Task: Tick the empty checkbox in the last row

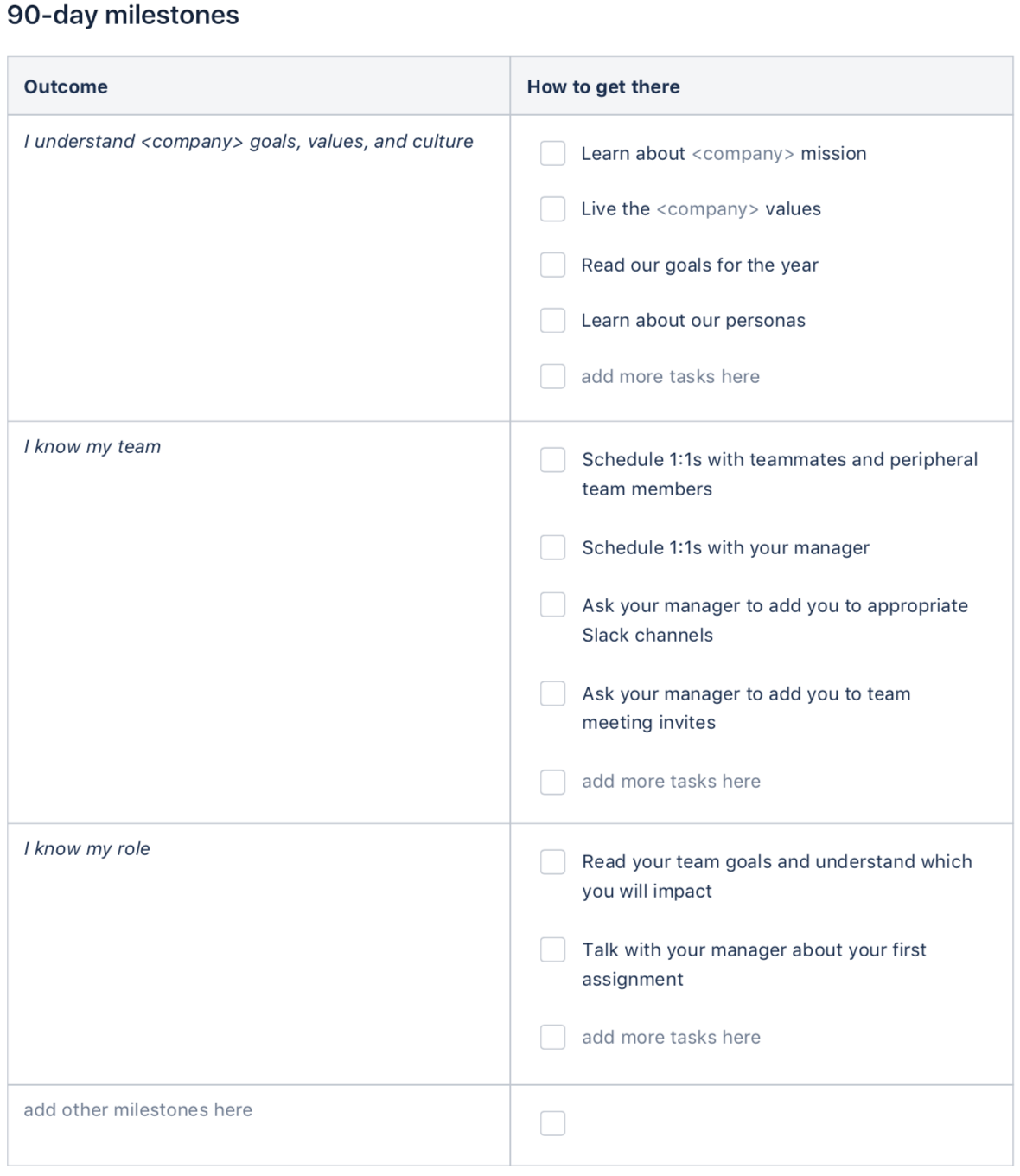Action: 552,1123
